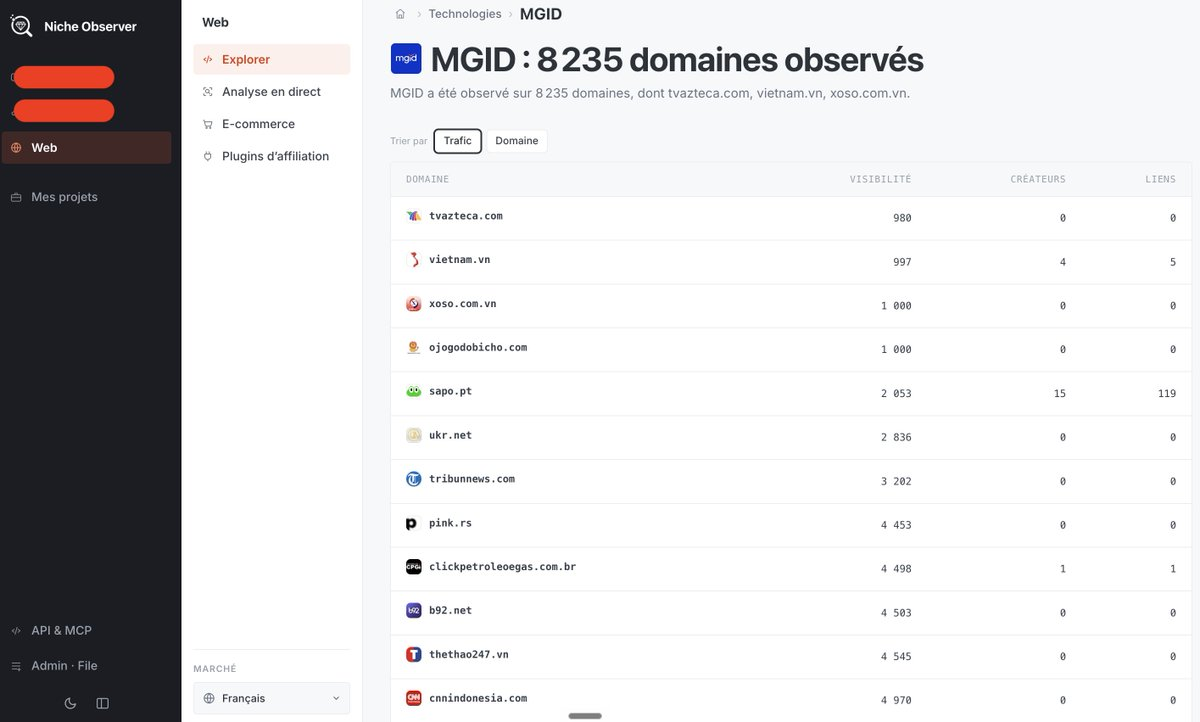The width and height of the screenshot is (1200, 722).
Task: Toggle dark mode moon icon
Action: 70,703
